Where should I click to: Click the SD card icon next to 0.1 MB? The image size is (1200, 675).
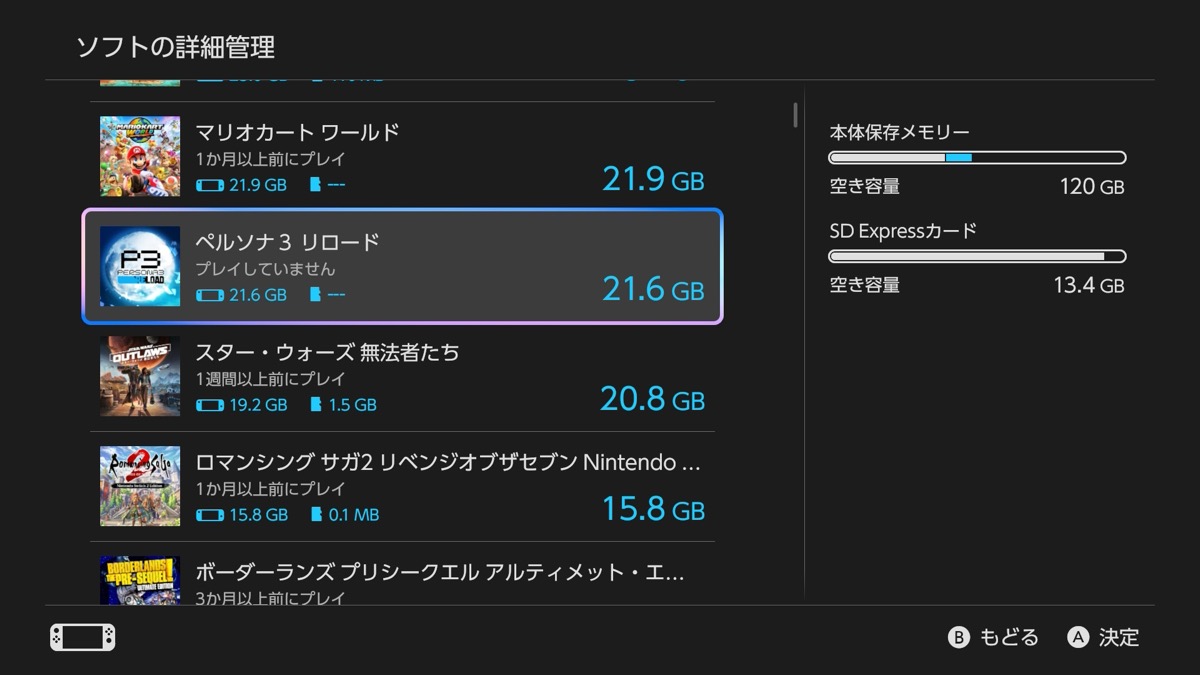pyautogui.click(x=317, y=515)
